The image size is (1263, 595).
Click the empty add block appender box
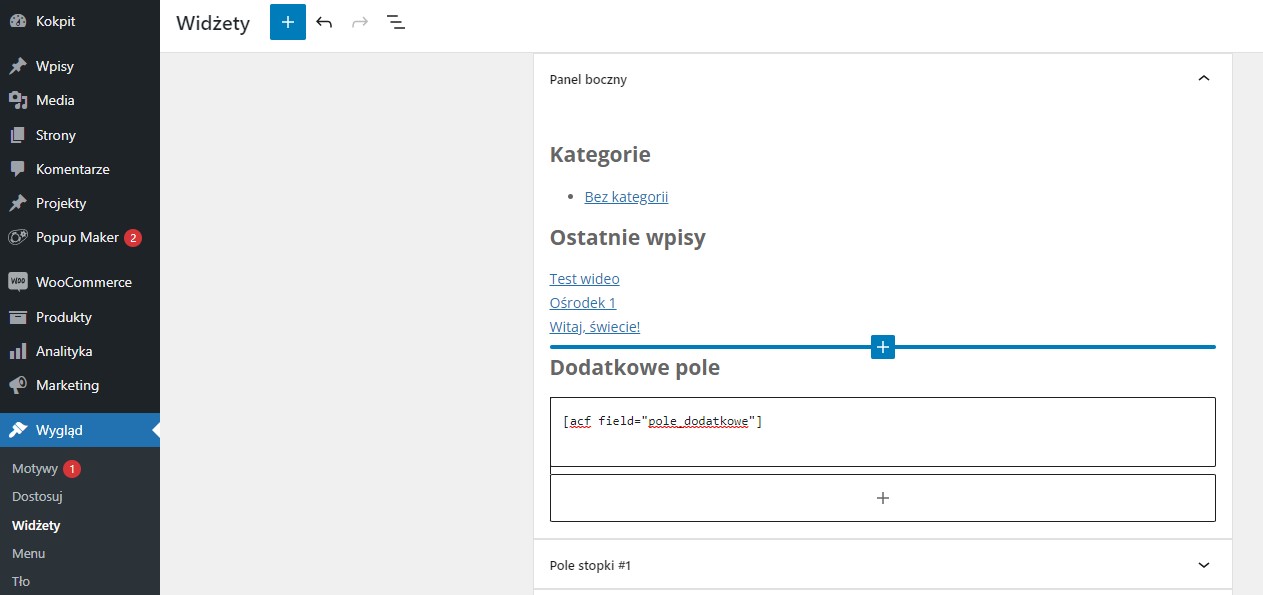(882, 498)
